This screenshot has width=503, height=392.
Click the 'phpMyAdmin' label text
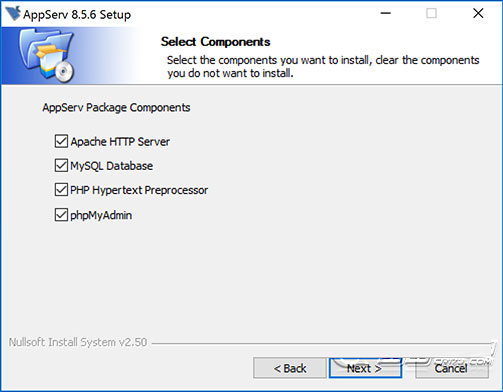tap(101, 215)
